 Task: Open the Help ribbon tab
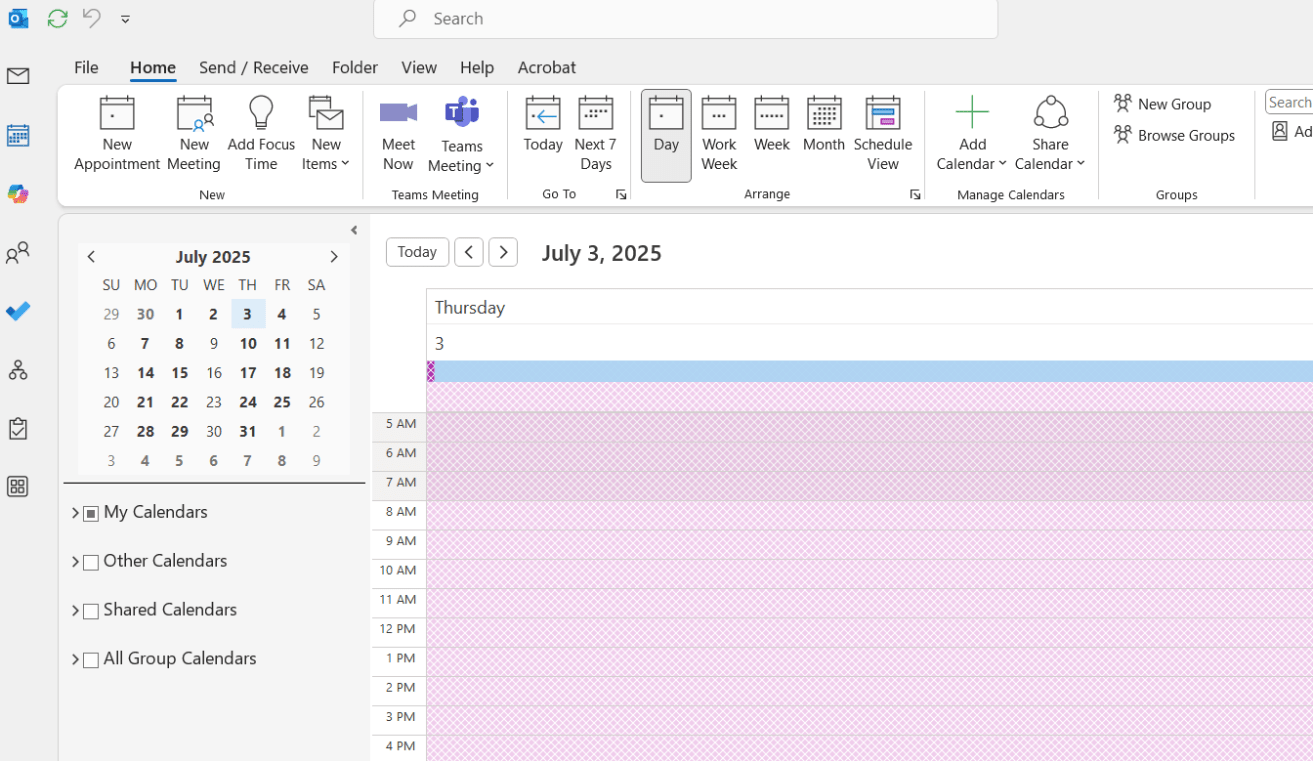tap(477, 67)
